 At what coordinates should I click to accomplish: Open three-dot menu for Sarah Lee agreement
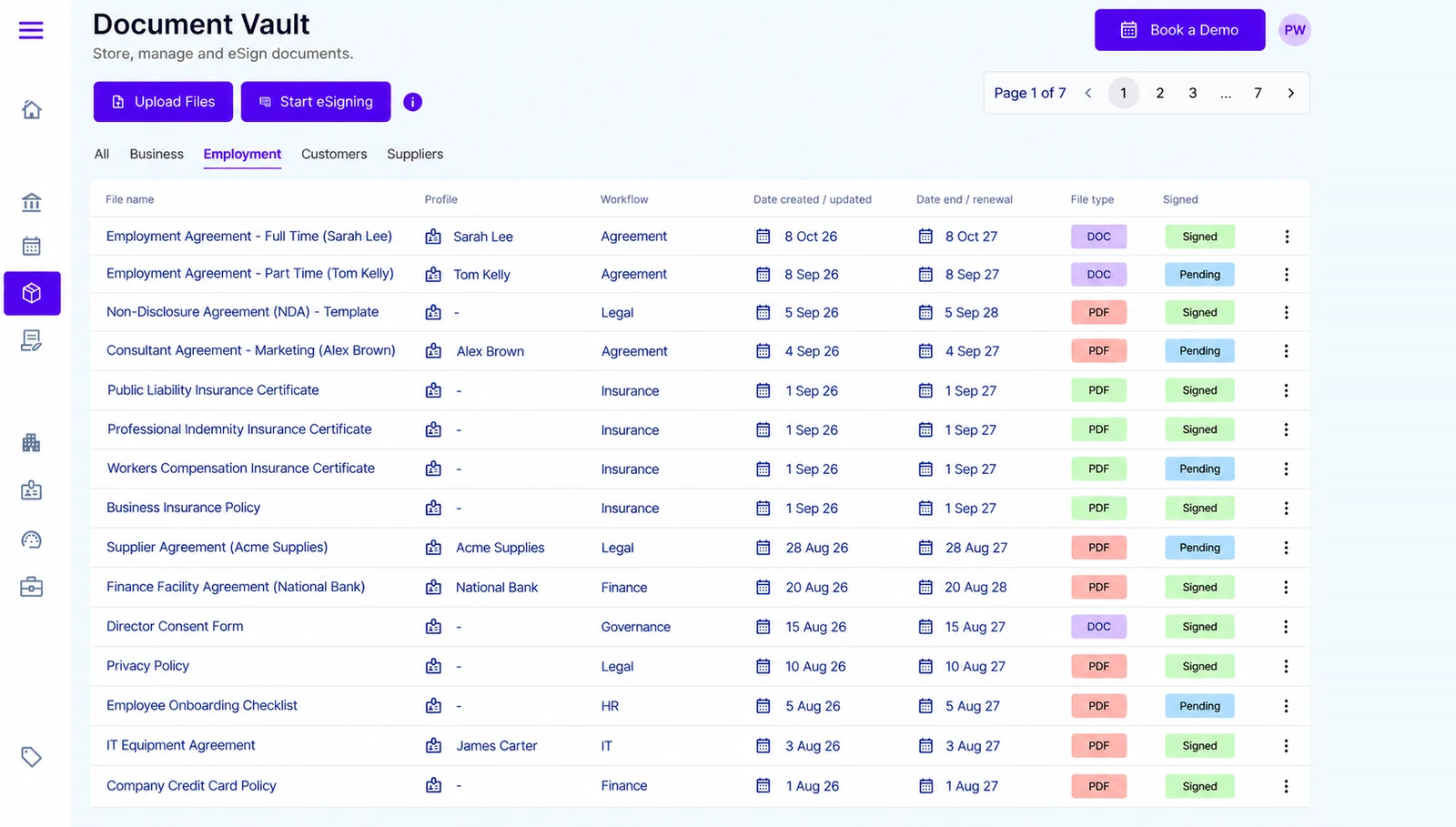click(1287, 237)
